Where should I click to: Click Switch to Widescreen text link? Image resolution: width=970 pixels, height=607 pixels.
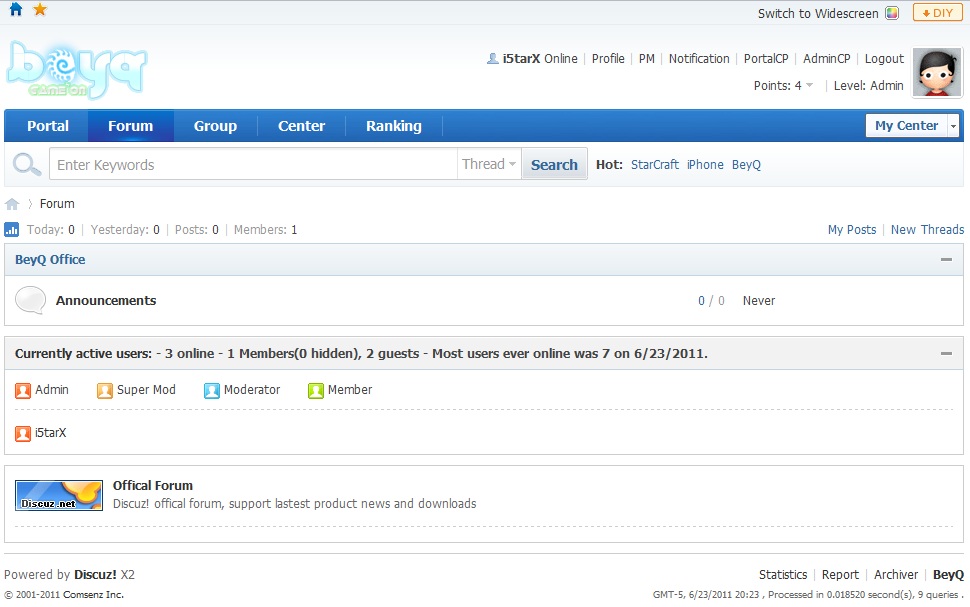(818, 14)
